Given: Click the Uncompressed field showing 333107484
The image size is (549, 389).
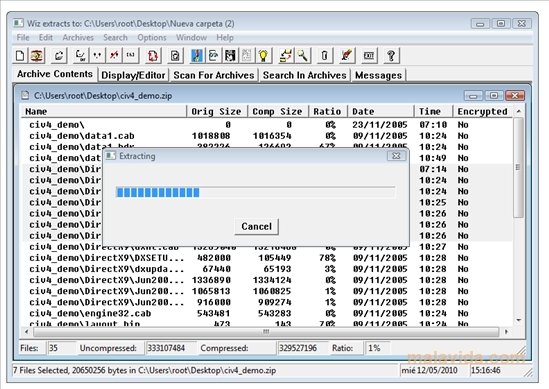Looking at the screenshot, I should [x=171, y=348].
